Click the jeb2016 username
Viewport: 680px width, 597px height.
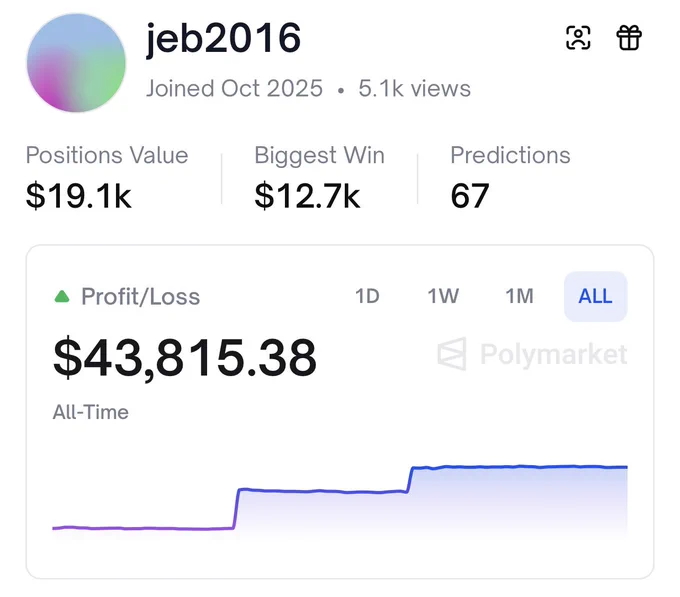pos(223,39)
